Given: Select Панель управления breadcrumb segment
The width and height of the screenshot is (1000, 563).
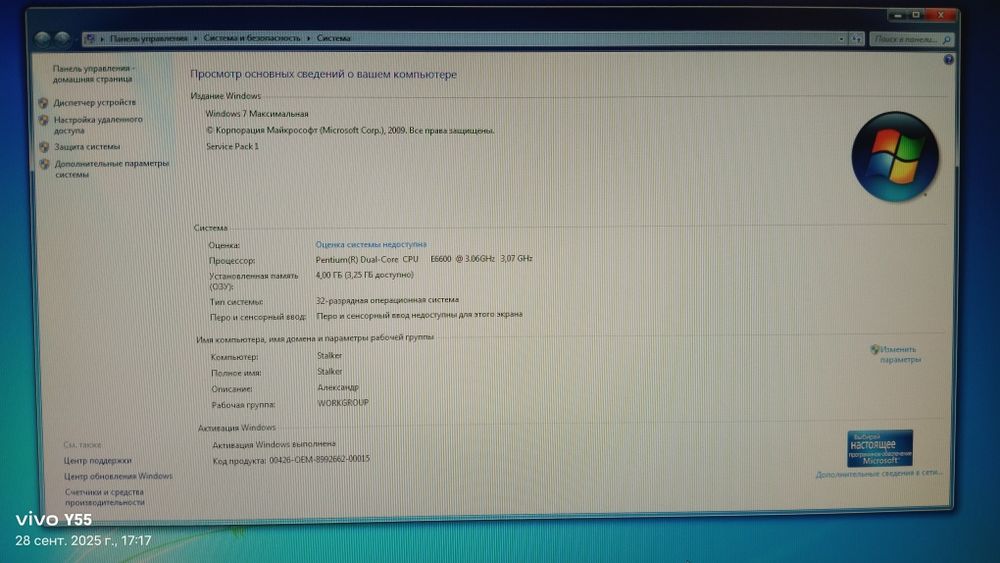Looking at the screenshot, I should (149, 38).
